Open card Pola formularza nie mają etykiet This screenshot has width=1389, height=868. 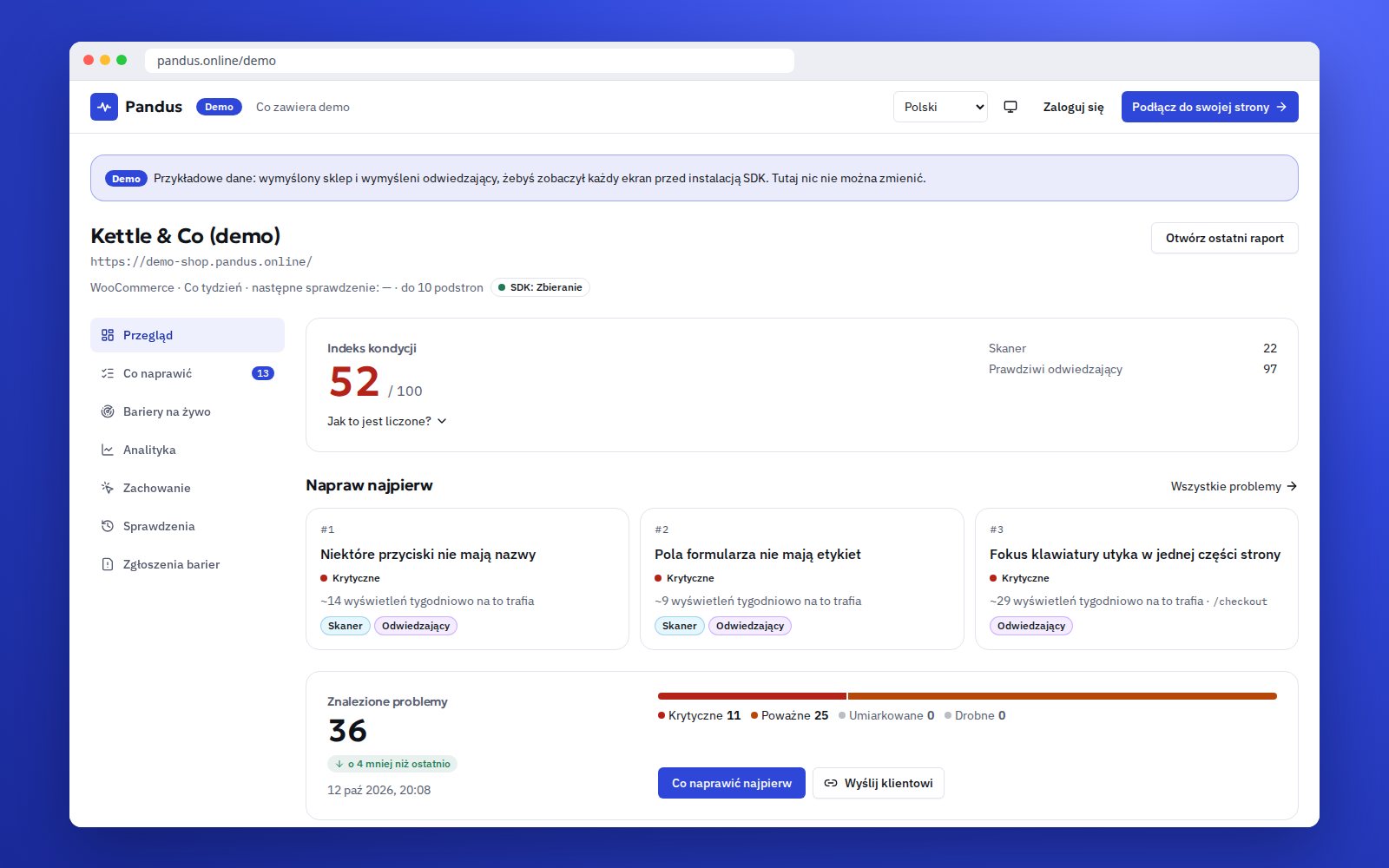point(802,579)
